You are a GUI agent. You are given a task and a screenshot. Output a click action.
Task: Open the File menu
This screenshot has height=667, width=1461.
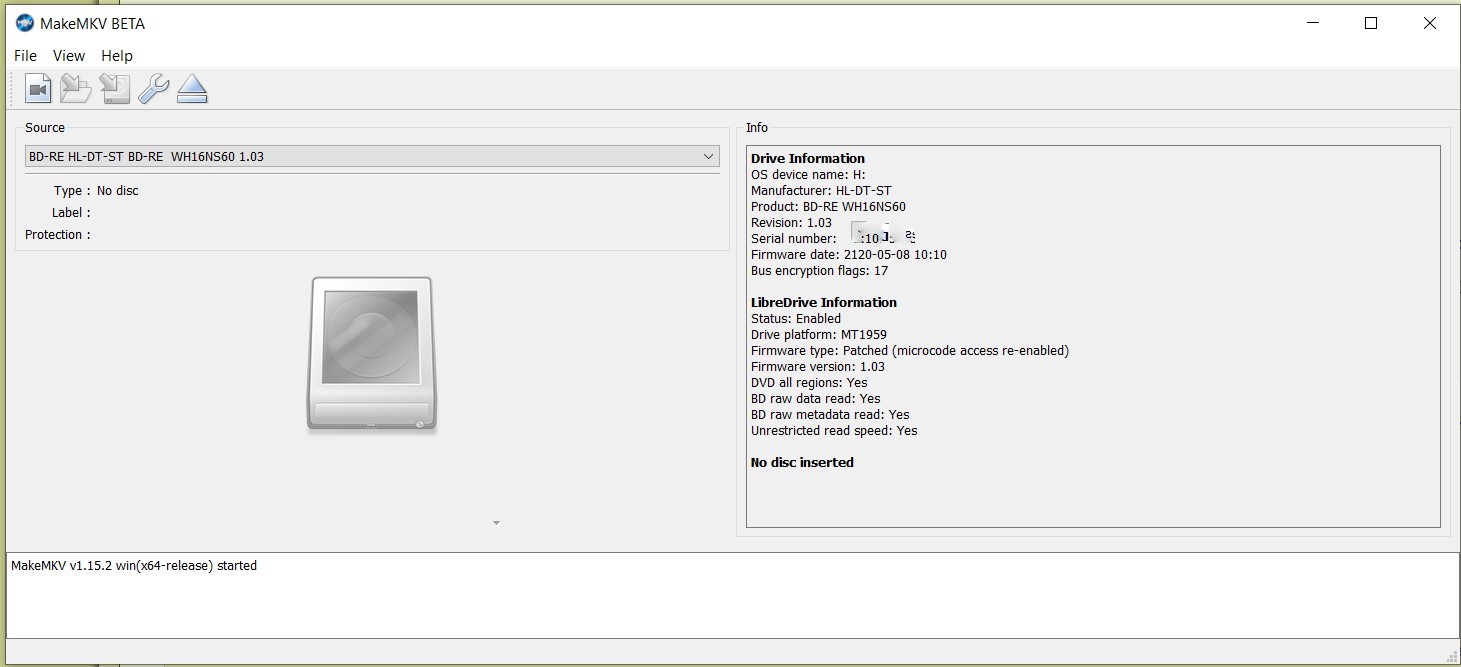coord(25,56)
